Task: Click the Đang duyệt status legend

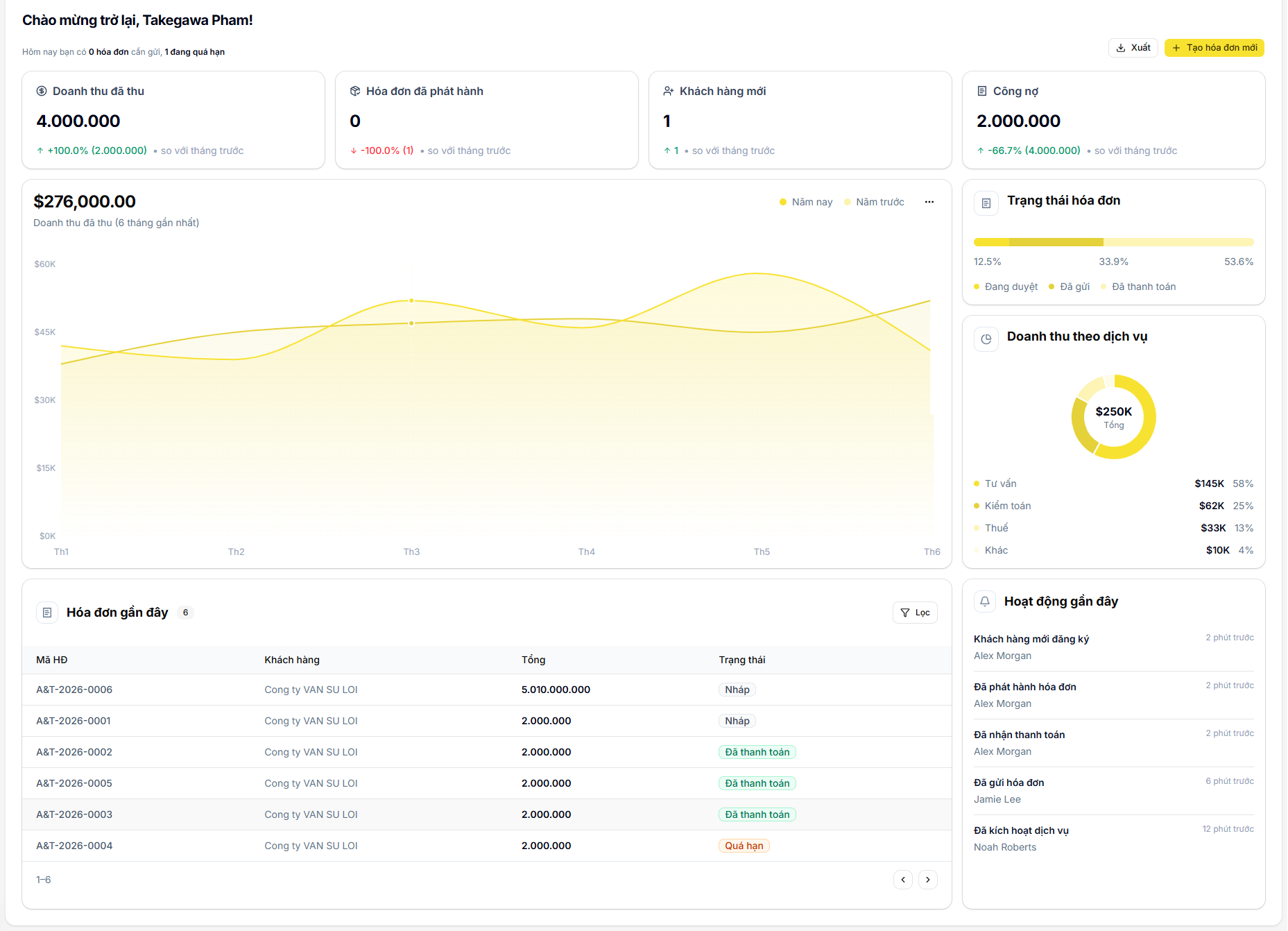Action: [x=1006, y=287]
